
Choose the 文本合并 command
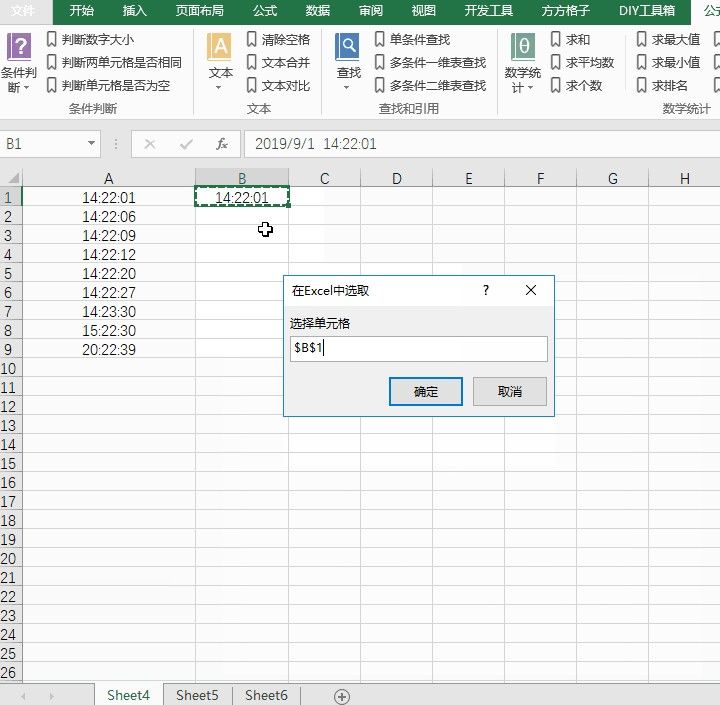point(278,62)
